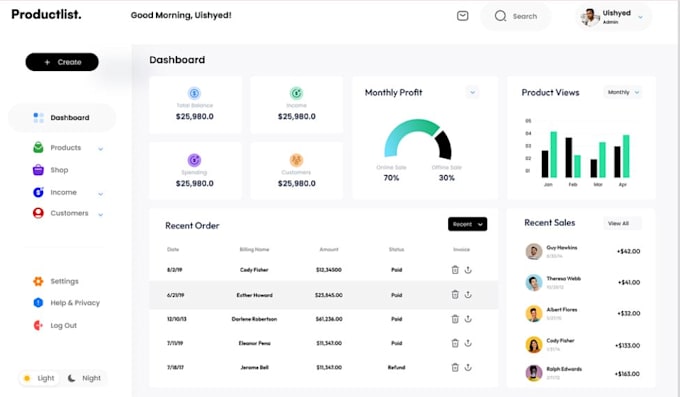Download invoice for Eleanor Pena order
Viewport: 680px width, 397px height.
[x=468, y=343]
